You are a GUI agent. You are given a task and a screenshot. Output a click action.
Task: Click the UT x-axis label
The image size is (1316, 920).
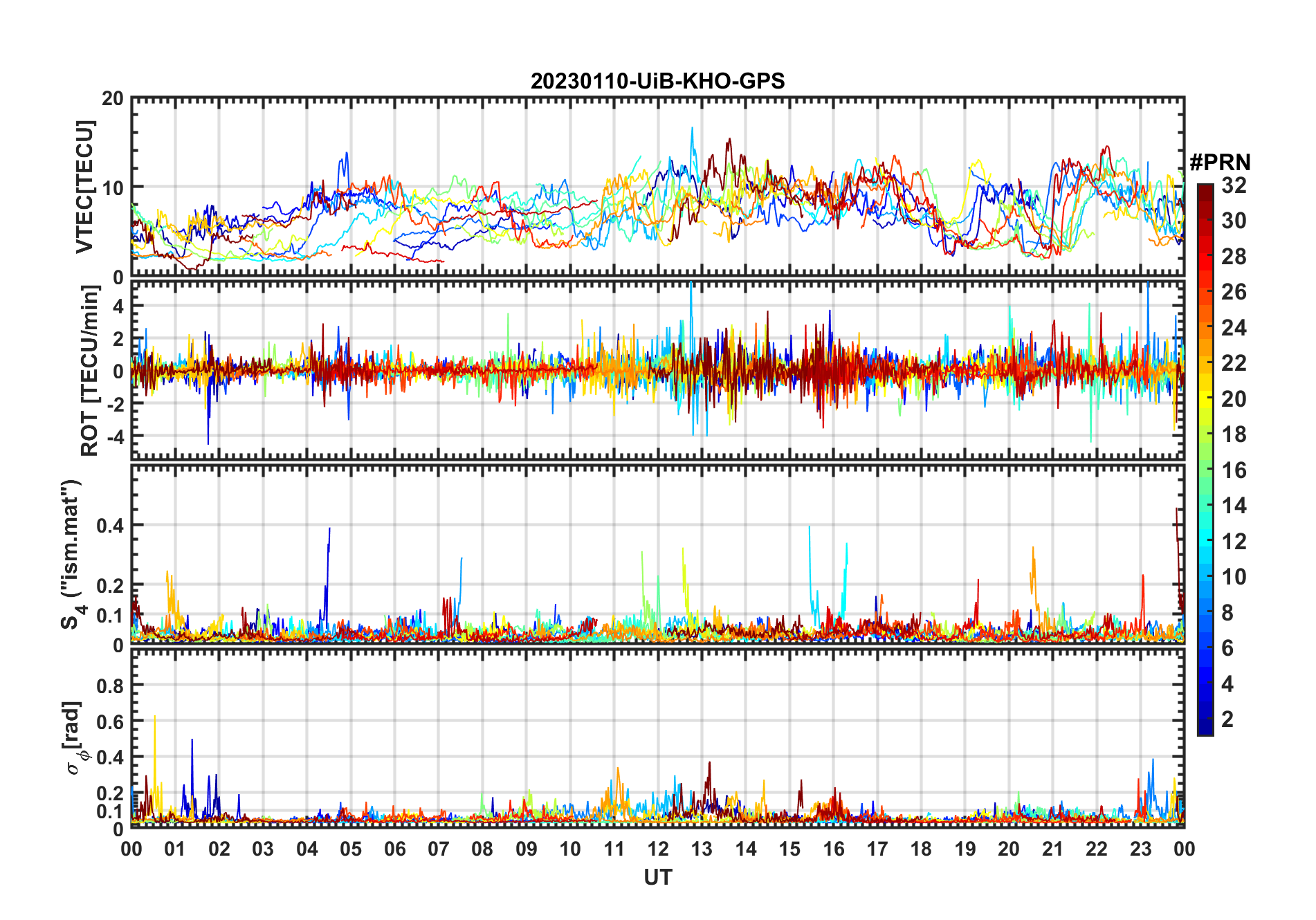[x=657, y=878]
